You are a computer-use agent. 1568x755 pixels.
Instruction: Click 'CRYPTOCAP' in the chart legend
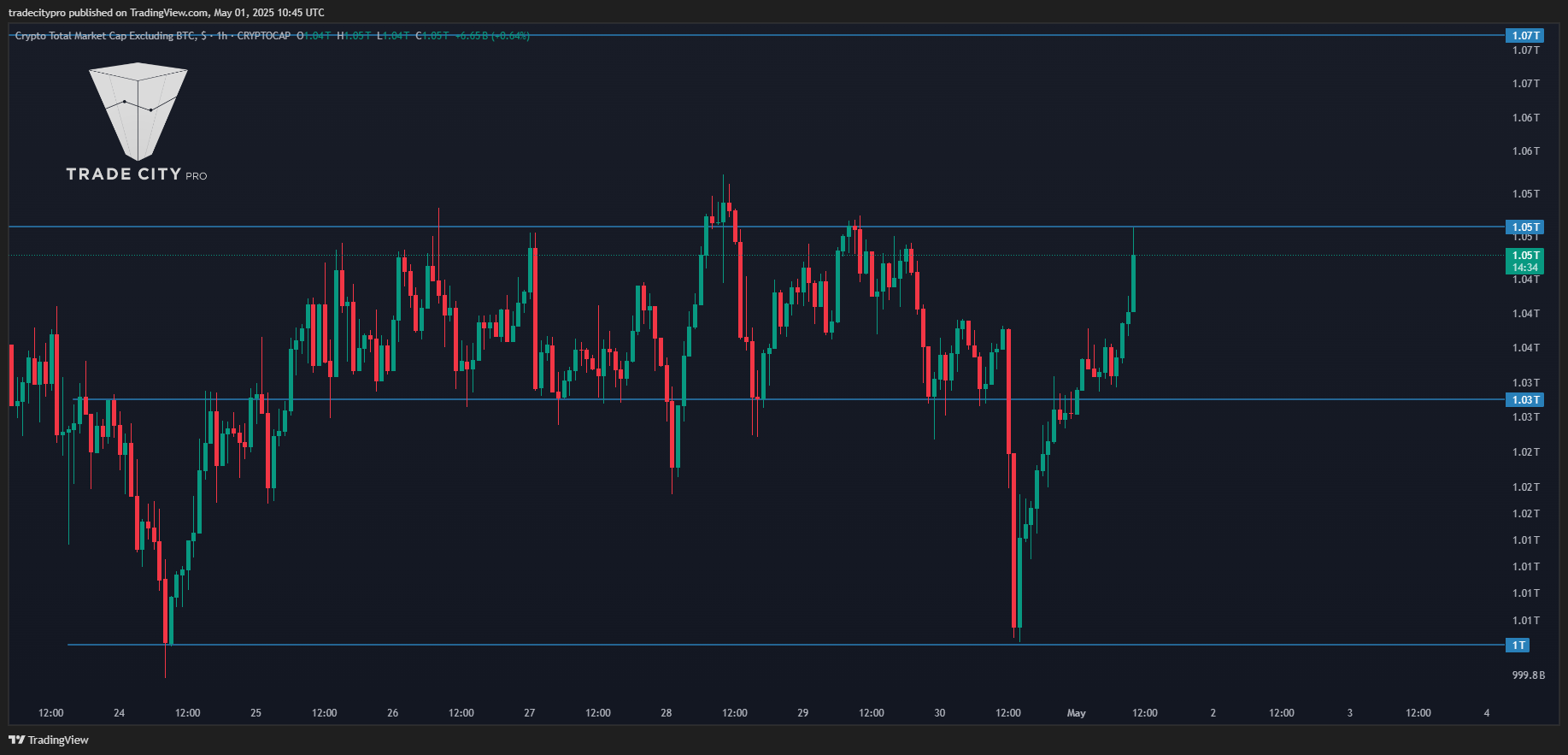point(264,36)
